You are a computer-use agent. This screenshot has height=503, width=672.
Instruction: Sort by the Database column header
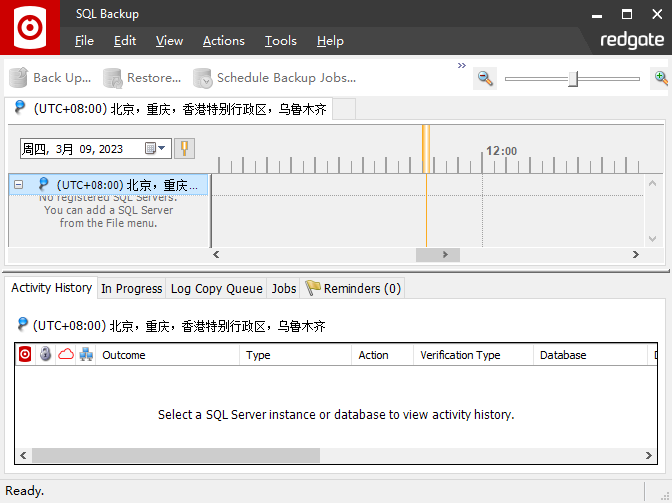point(591,355)
